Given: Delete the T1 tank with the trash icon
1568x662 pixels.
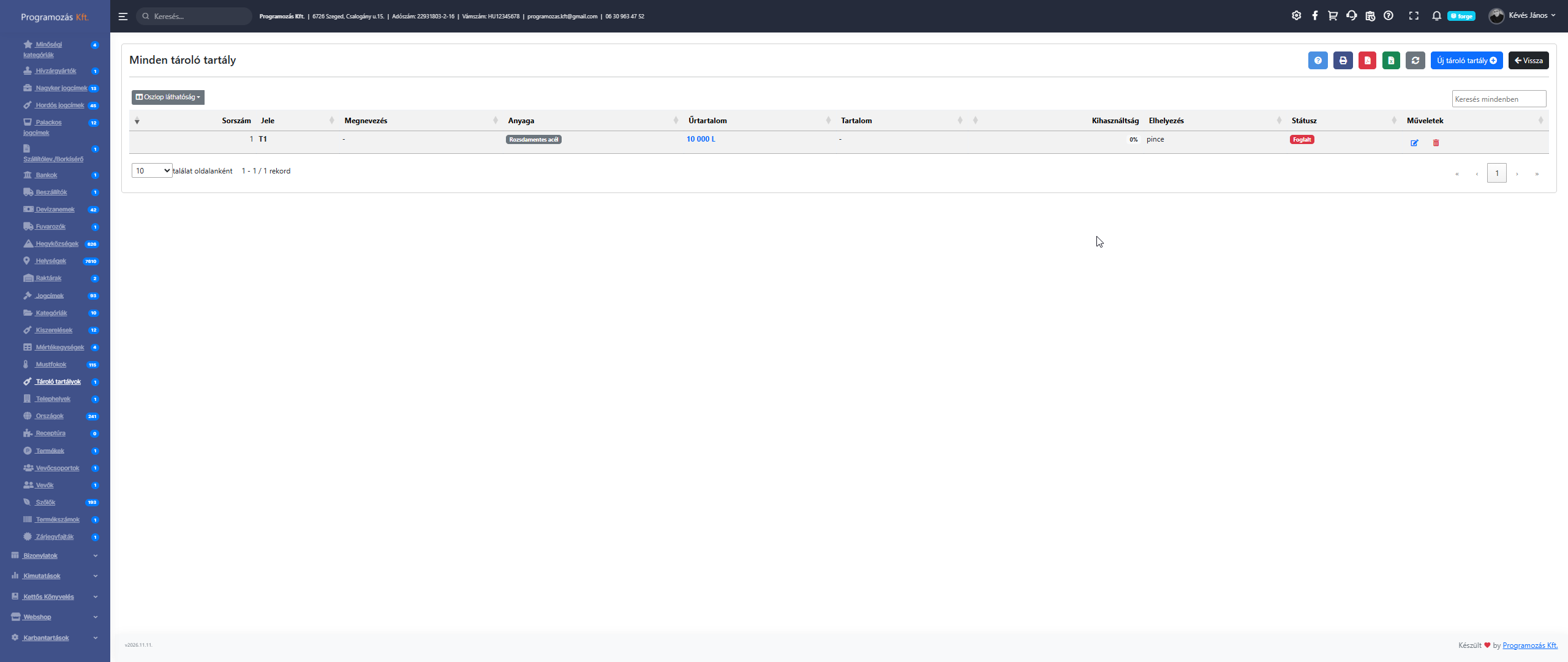Looking at the screenshot, I should click(1436, 143).
